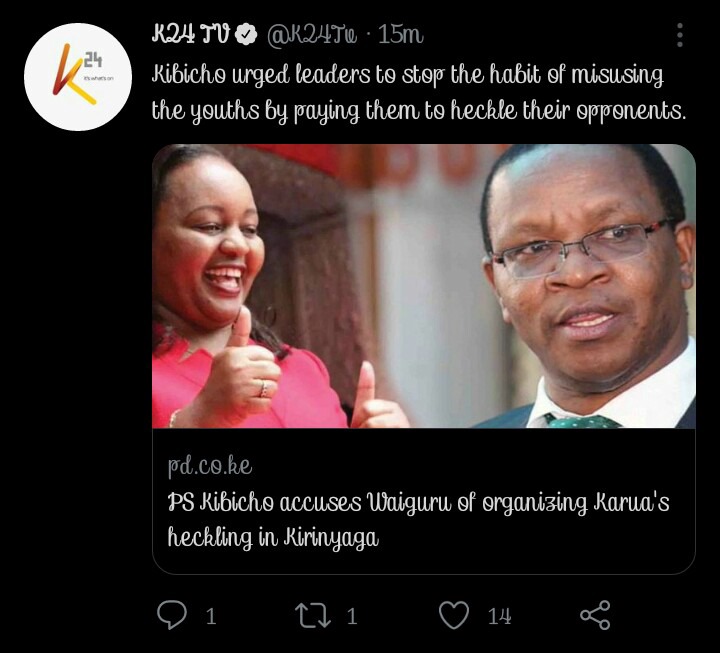Open the PS Kibicho accuses Waiguru headline
720x653 pixels.
click(x=418, y=520)
